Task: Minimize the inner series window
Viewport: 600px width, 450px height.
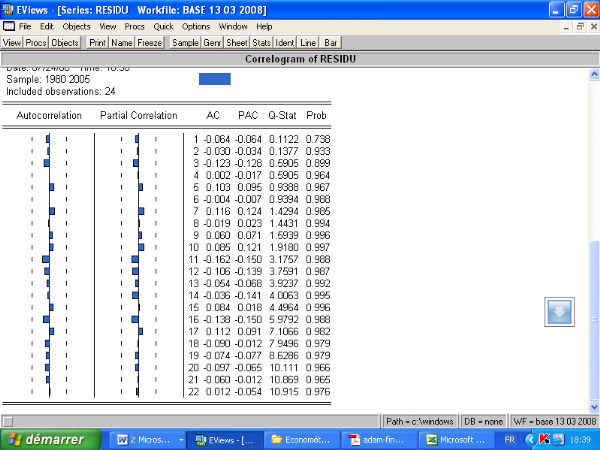Action: [566, 27]
